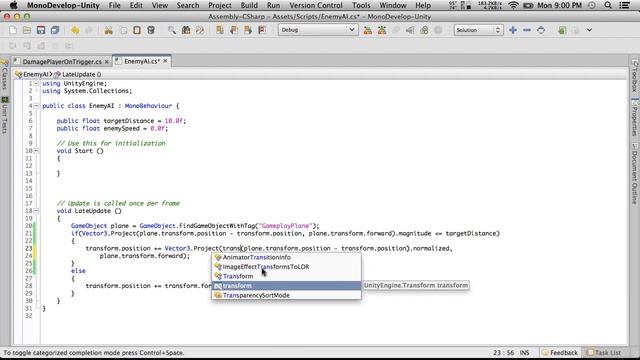Open the LateUpdate member breadcrumb selector

coord(78,74)
